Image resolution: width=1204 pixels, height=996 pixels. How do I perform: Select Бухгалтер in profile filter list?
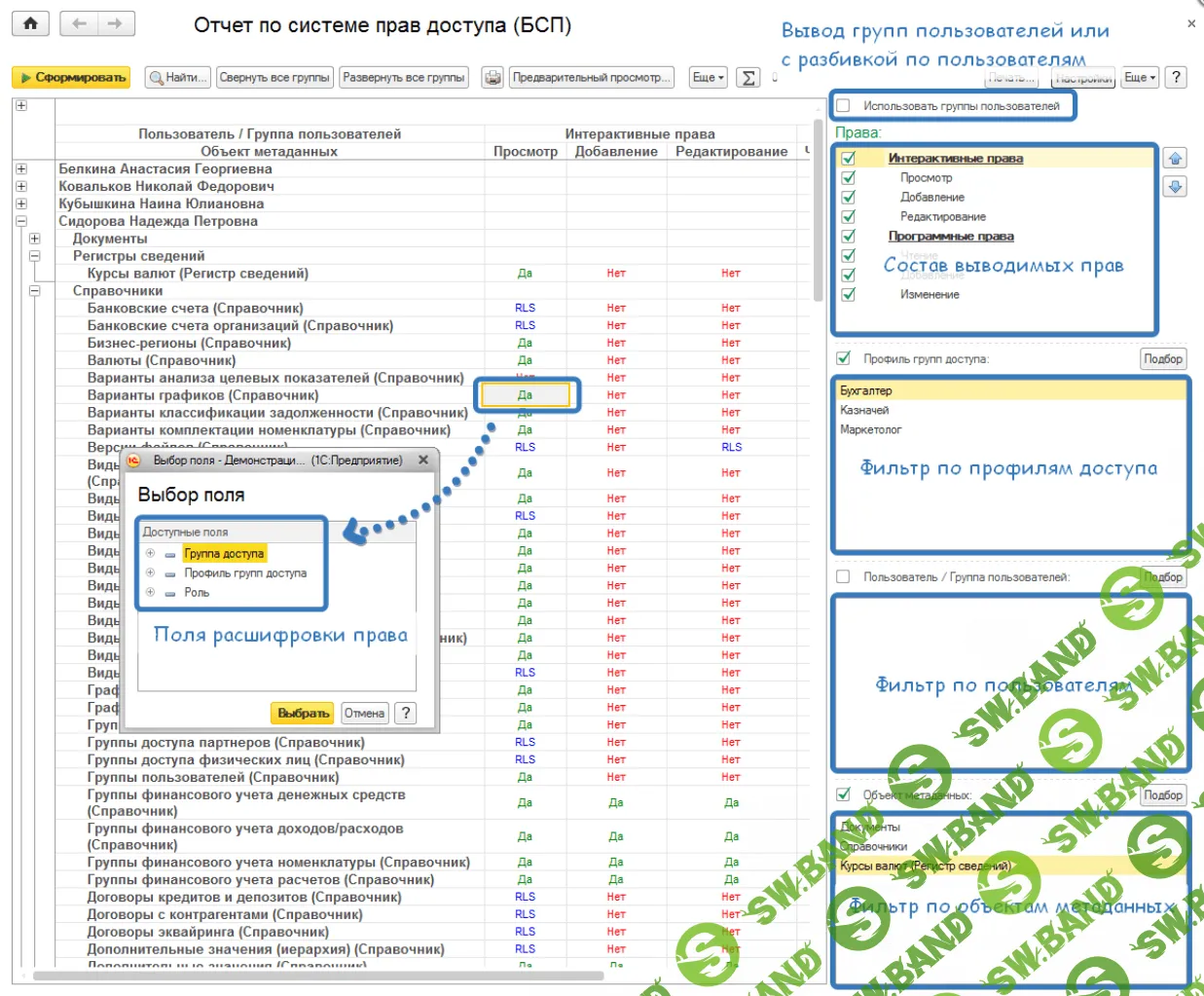[x=866, y=390]
